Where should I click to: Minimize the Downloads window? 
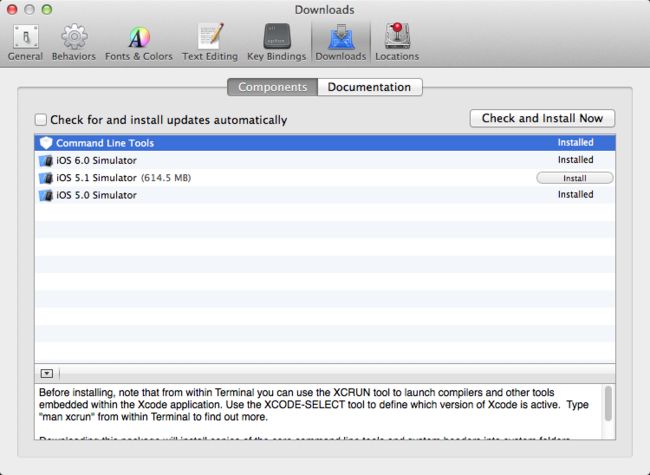(29, 9)
